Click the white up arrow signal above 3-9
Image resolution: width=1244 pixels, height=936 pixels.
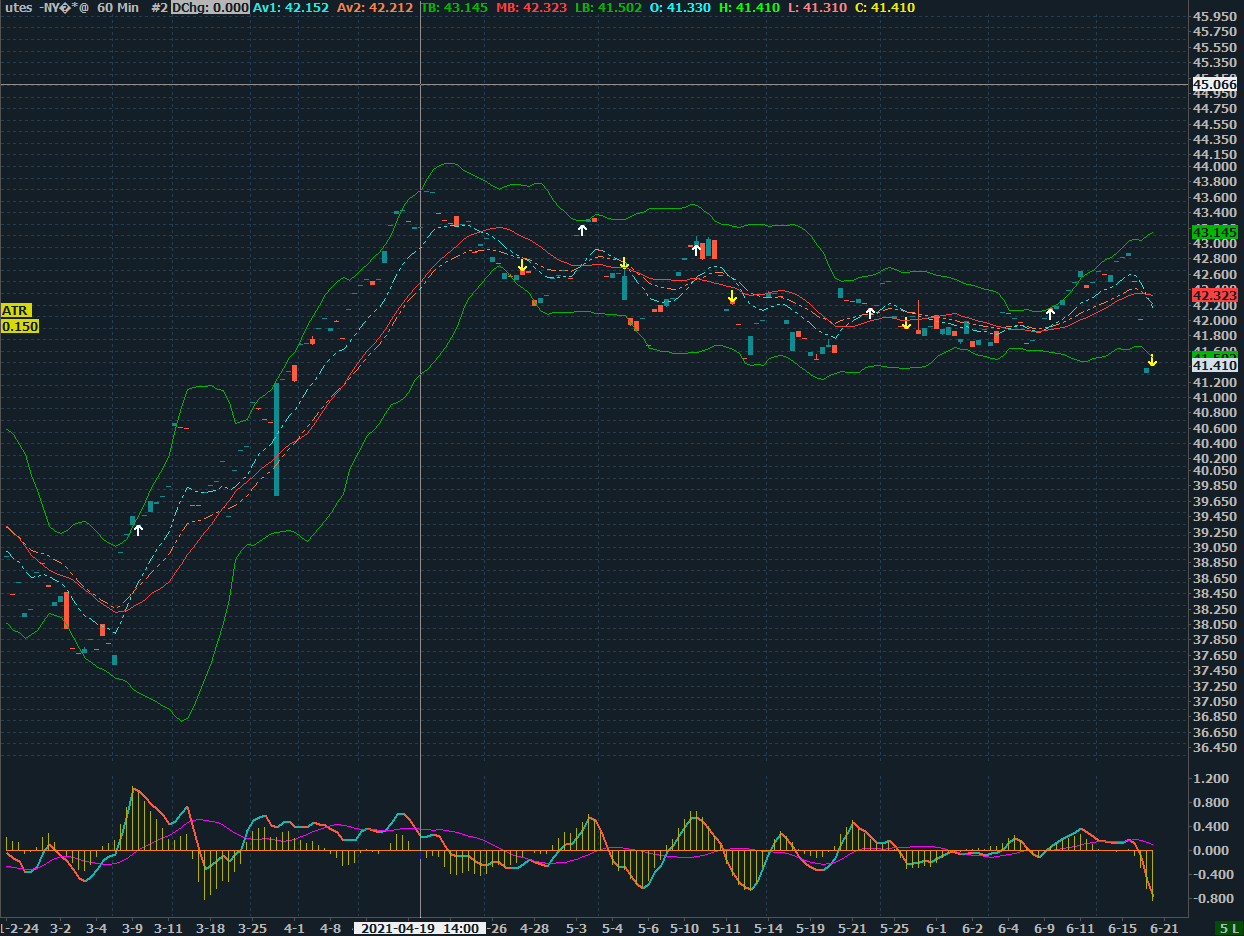click(x=139, y=529)
